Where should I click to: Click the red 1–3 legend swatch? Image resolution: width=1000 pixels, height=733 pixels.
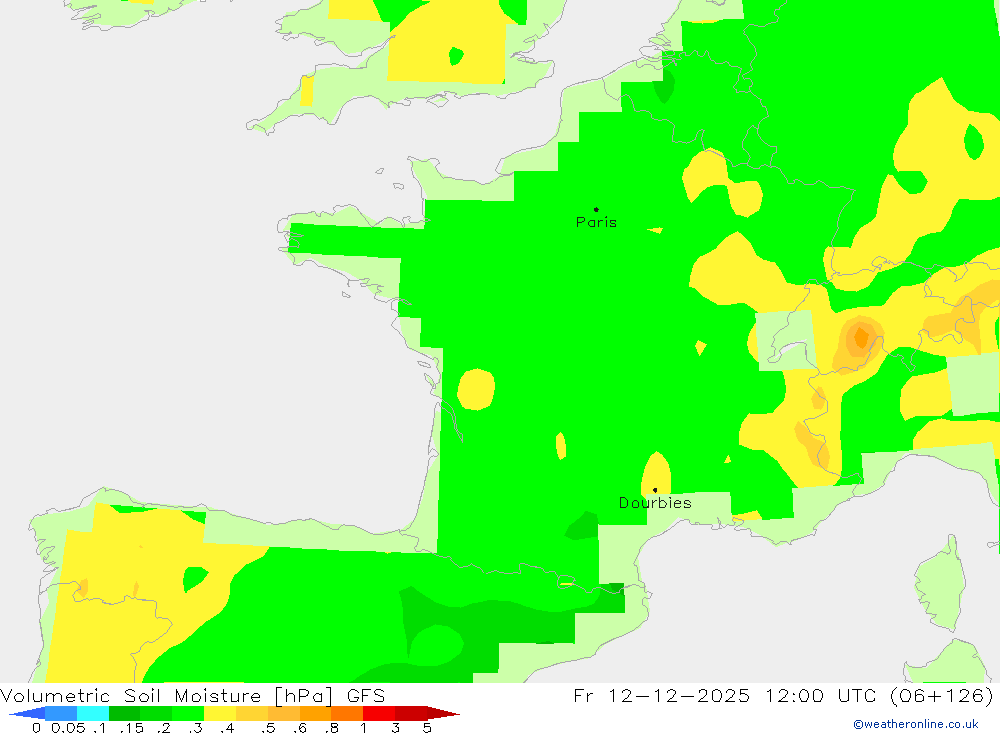pyautogui.click(x=379, y=713)
